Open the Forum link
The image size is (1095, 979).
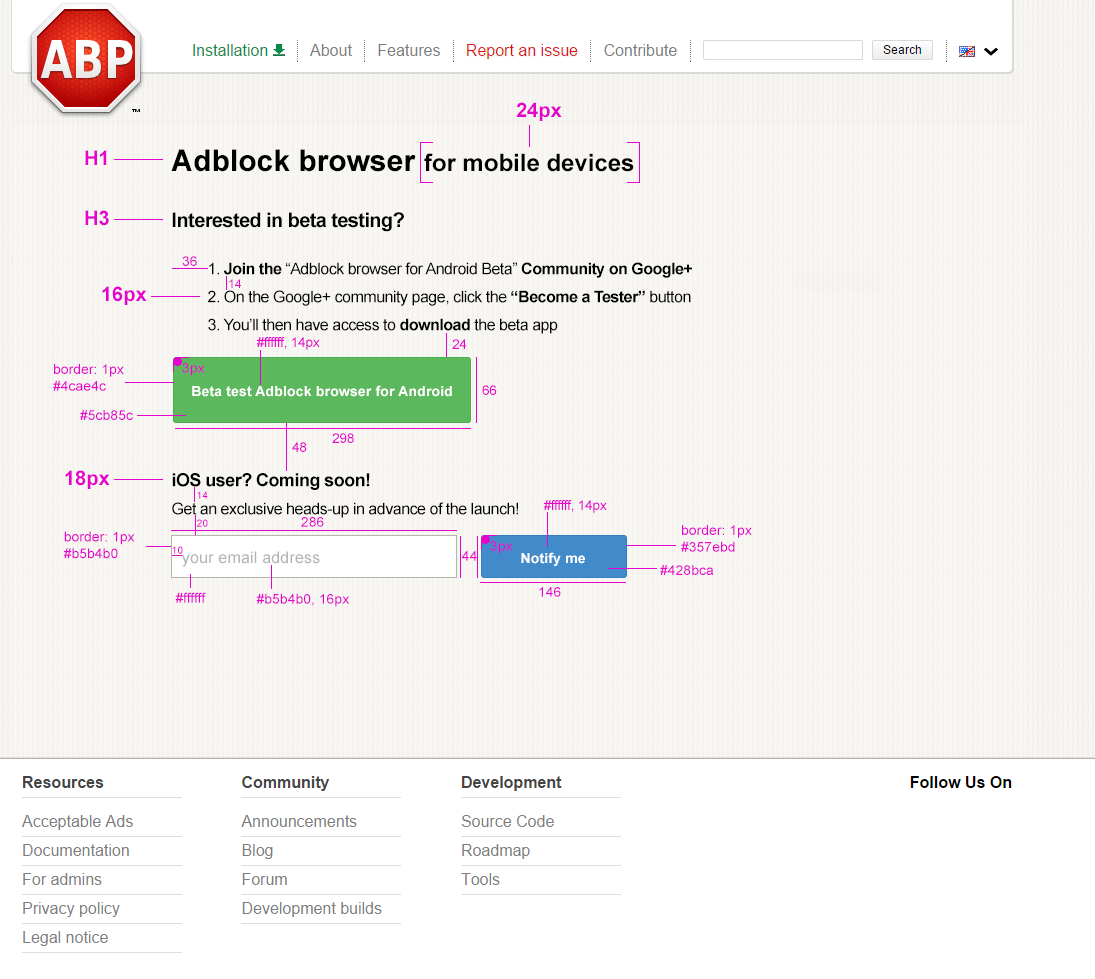[264, 879]
